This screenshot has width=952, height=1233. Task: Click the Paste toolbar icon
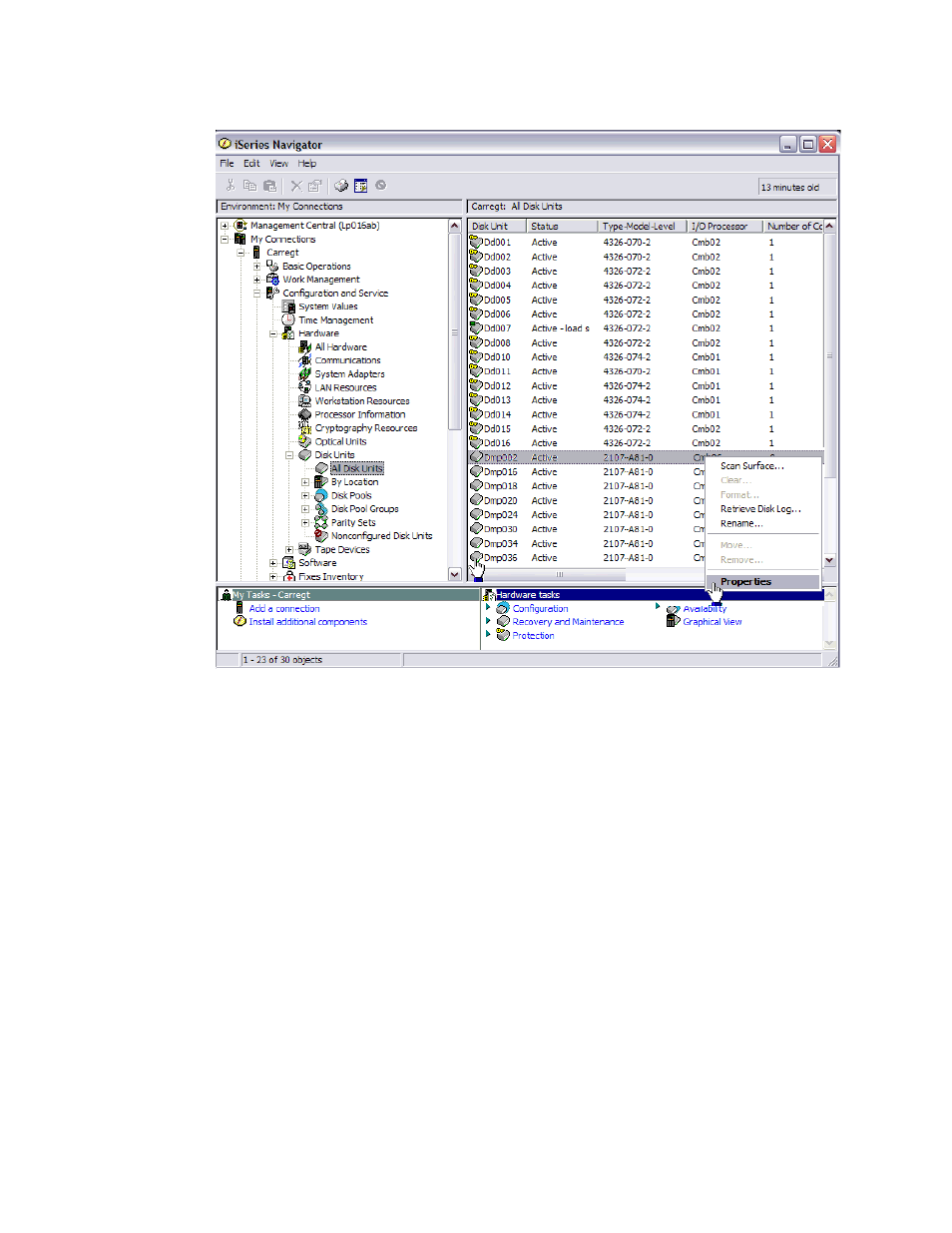[x=269, y=186]
